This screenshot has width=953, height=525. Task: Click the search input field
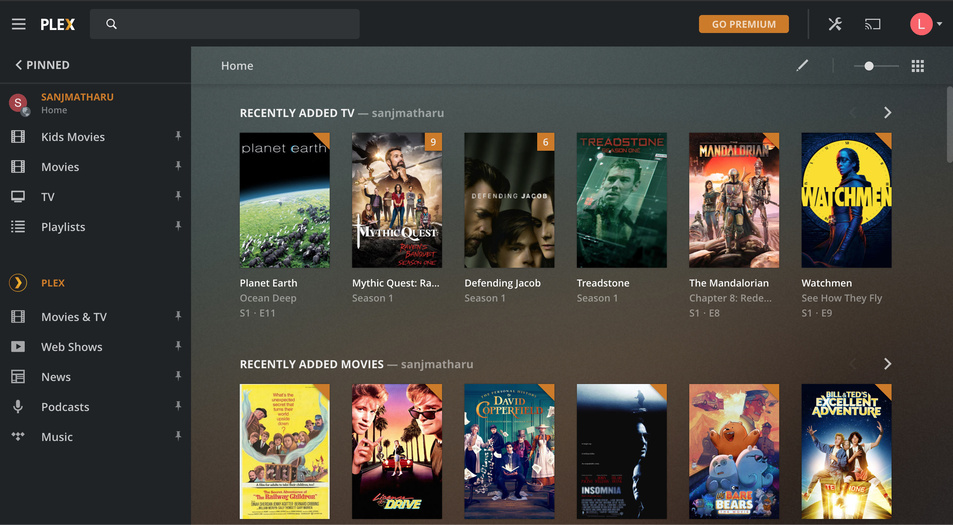(x=225, y=24)
